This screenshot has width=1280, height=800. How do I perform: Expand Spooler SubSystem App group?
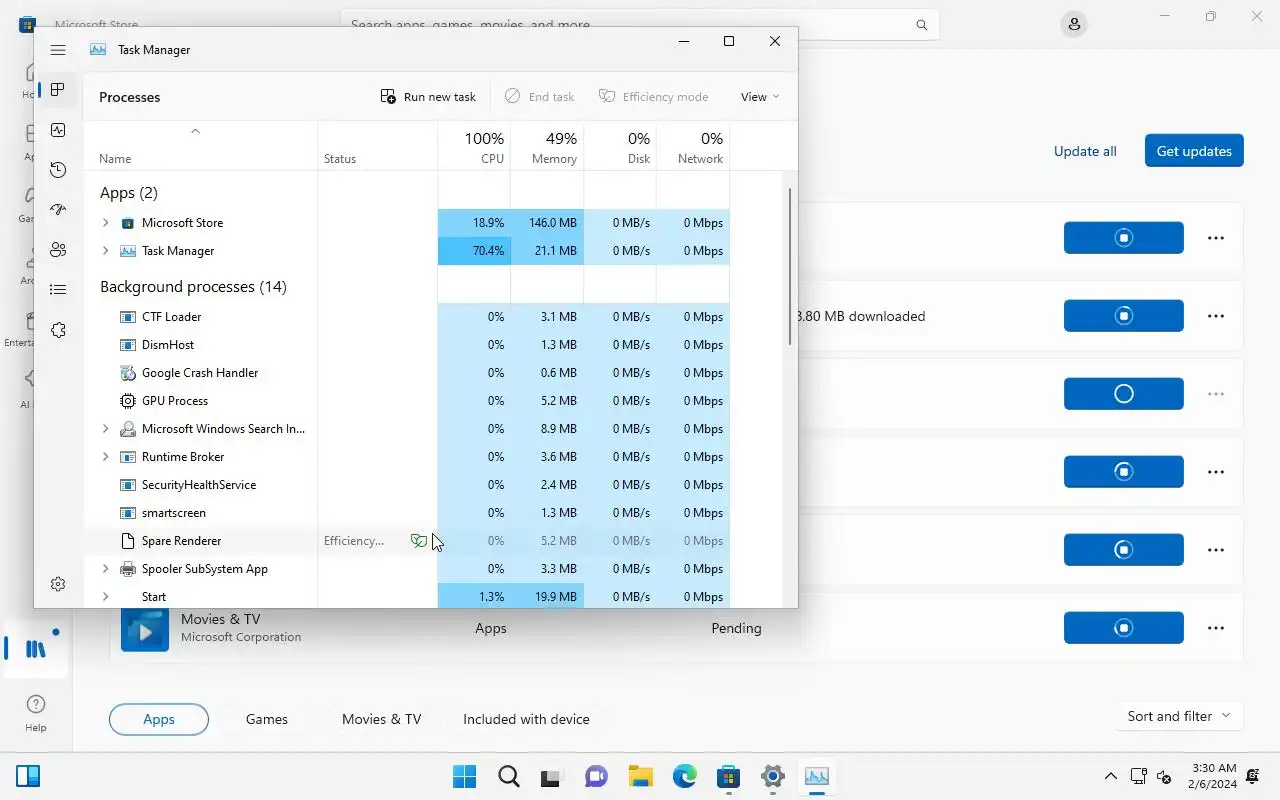point(106,569)
